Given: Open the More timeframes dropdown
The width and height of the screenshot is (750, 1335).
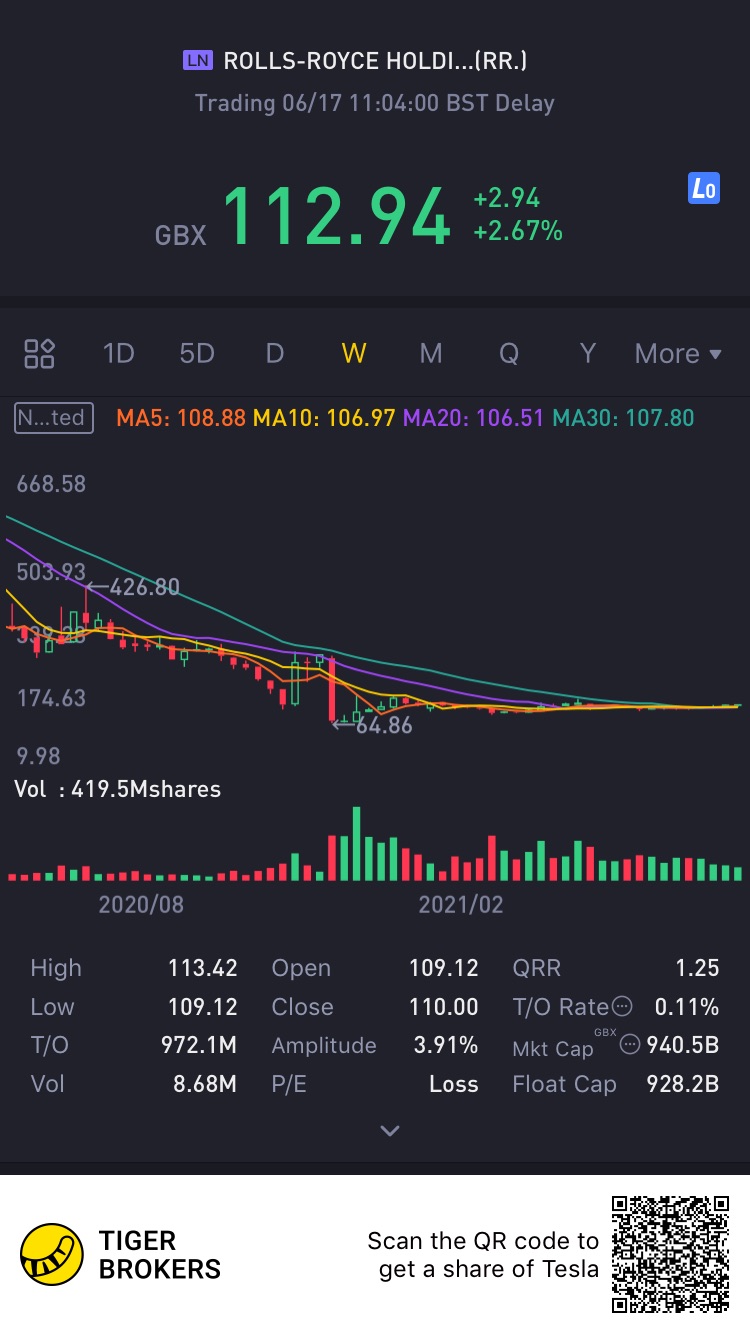Looking at the screenshot, I should (x=678, y=353).
